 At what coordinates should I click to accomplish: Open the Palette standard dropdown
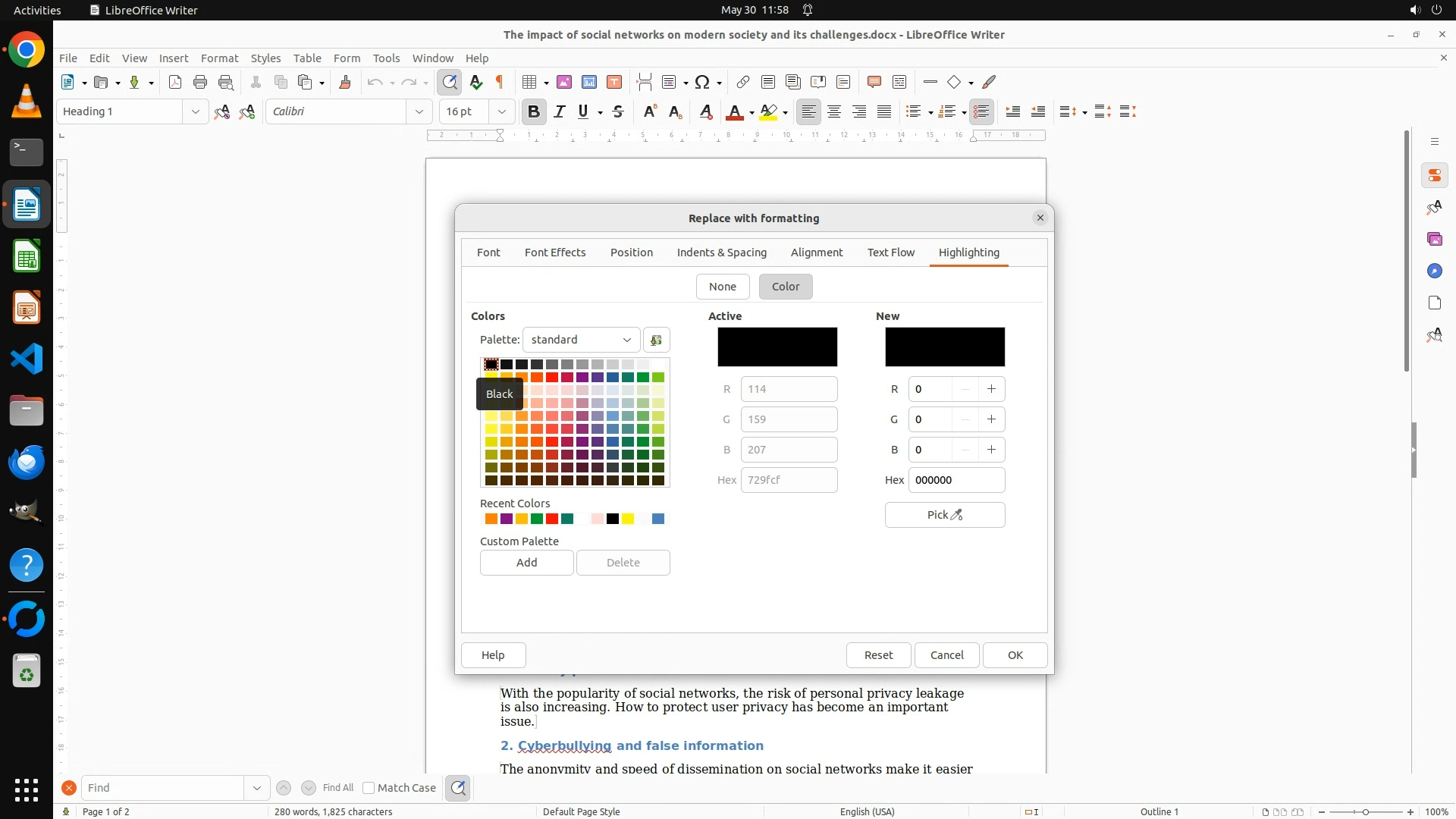click(x=581, y=340)
